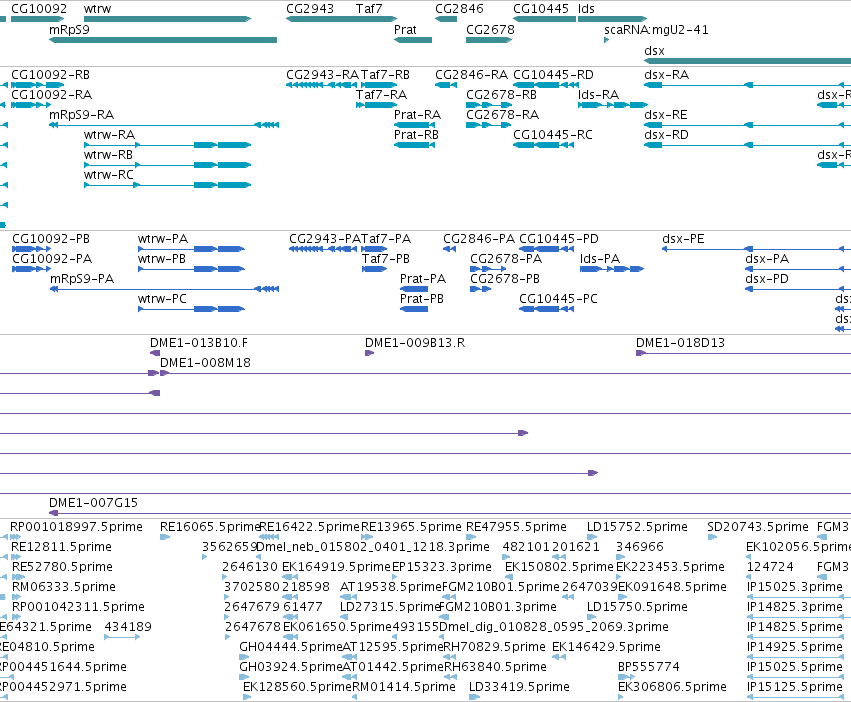Select the wtrw gene label
851x702 pixels.
click(x=98, y=9)
